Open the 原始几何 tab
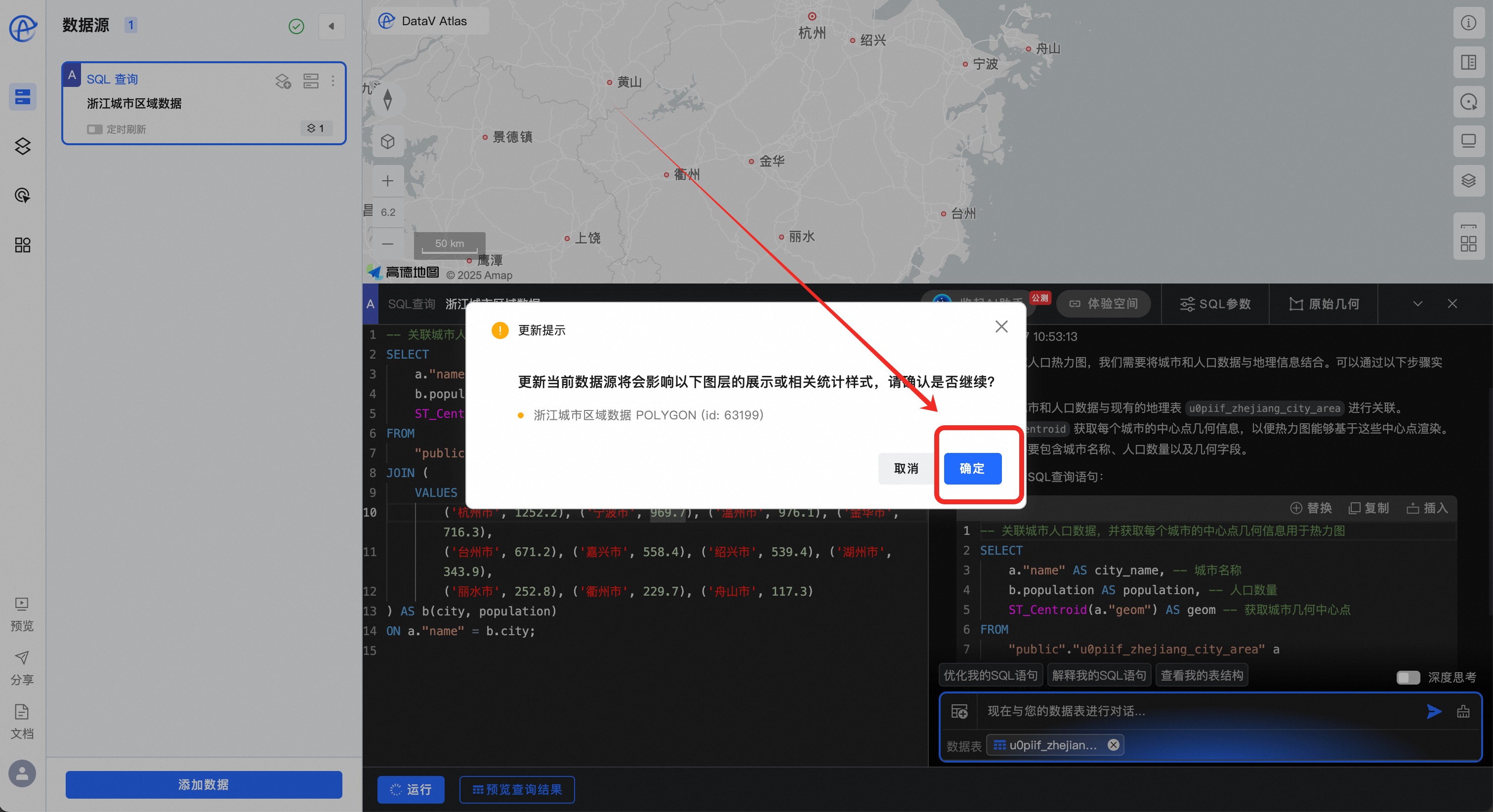Screen dimensions: 1493x812 (x=1324, y=304)
